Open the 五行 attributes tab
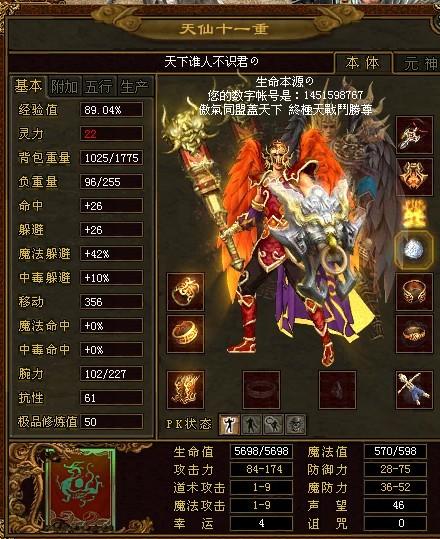440x539 pixels. (99, 86)
